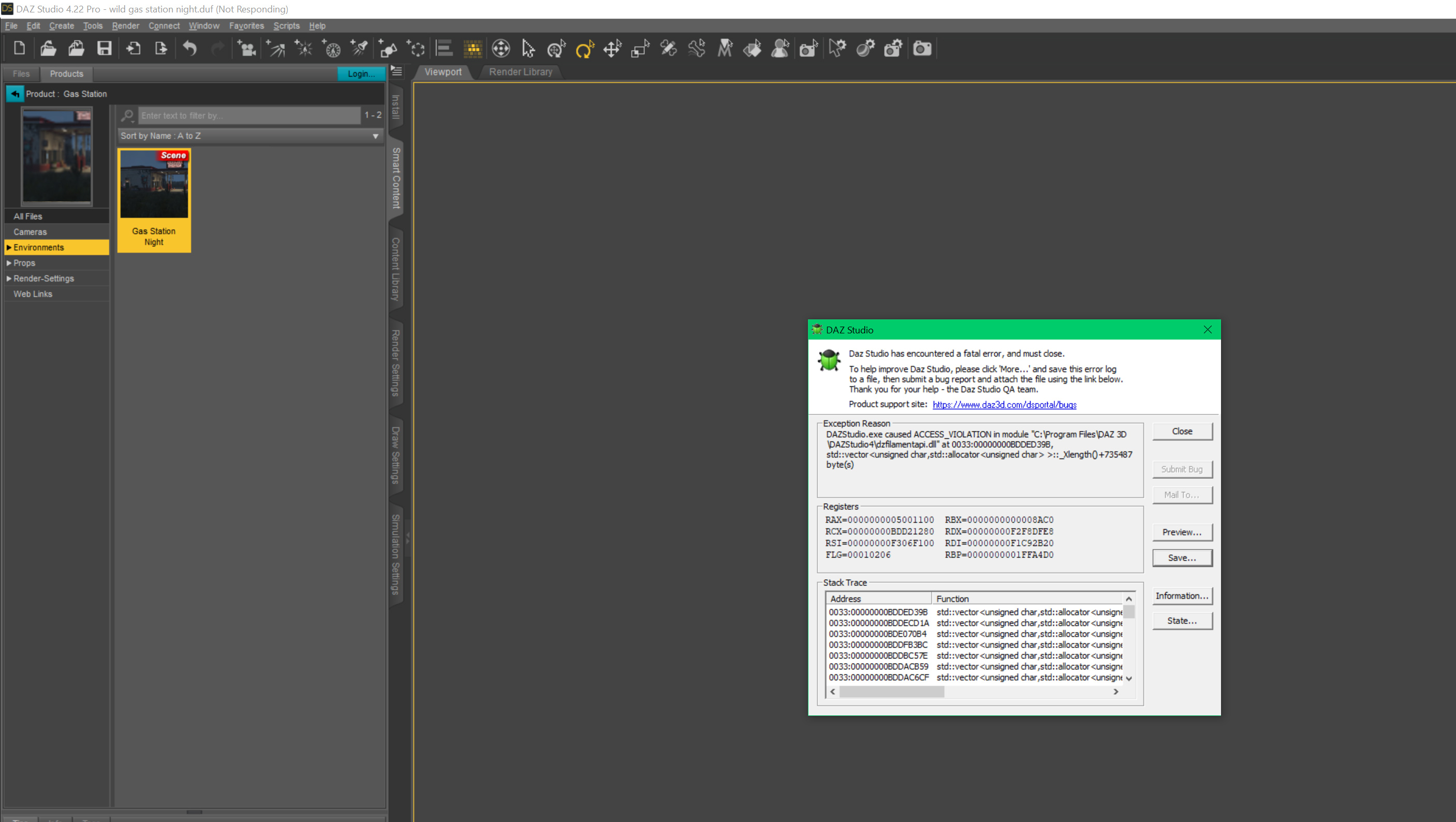Viewport: 1456px width, 822px height.
Task: Click the Gas Station Night scene thumbnail
Action: point(154,184)
